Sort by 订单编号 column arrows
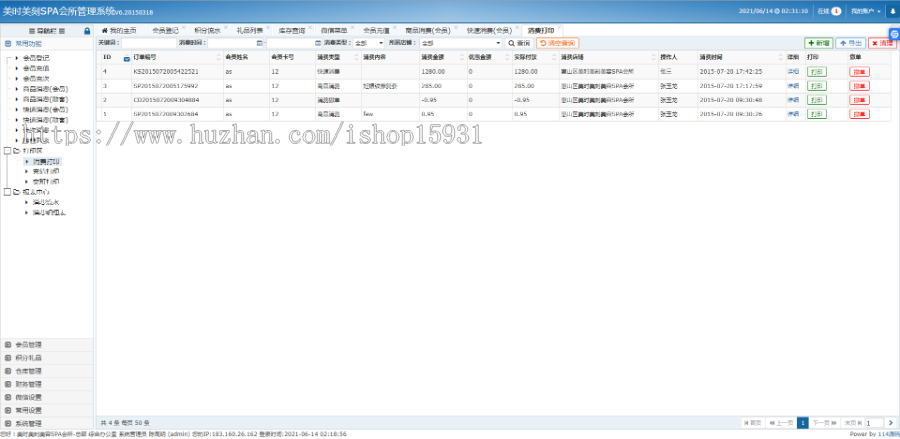 click(x=218, y=57)
